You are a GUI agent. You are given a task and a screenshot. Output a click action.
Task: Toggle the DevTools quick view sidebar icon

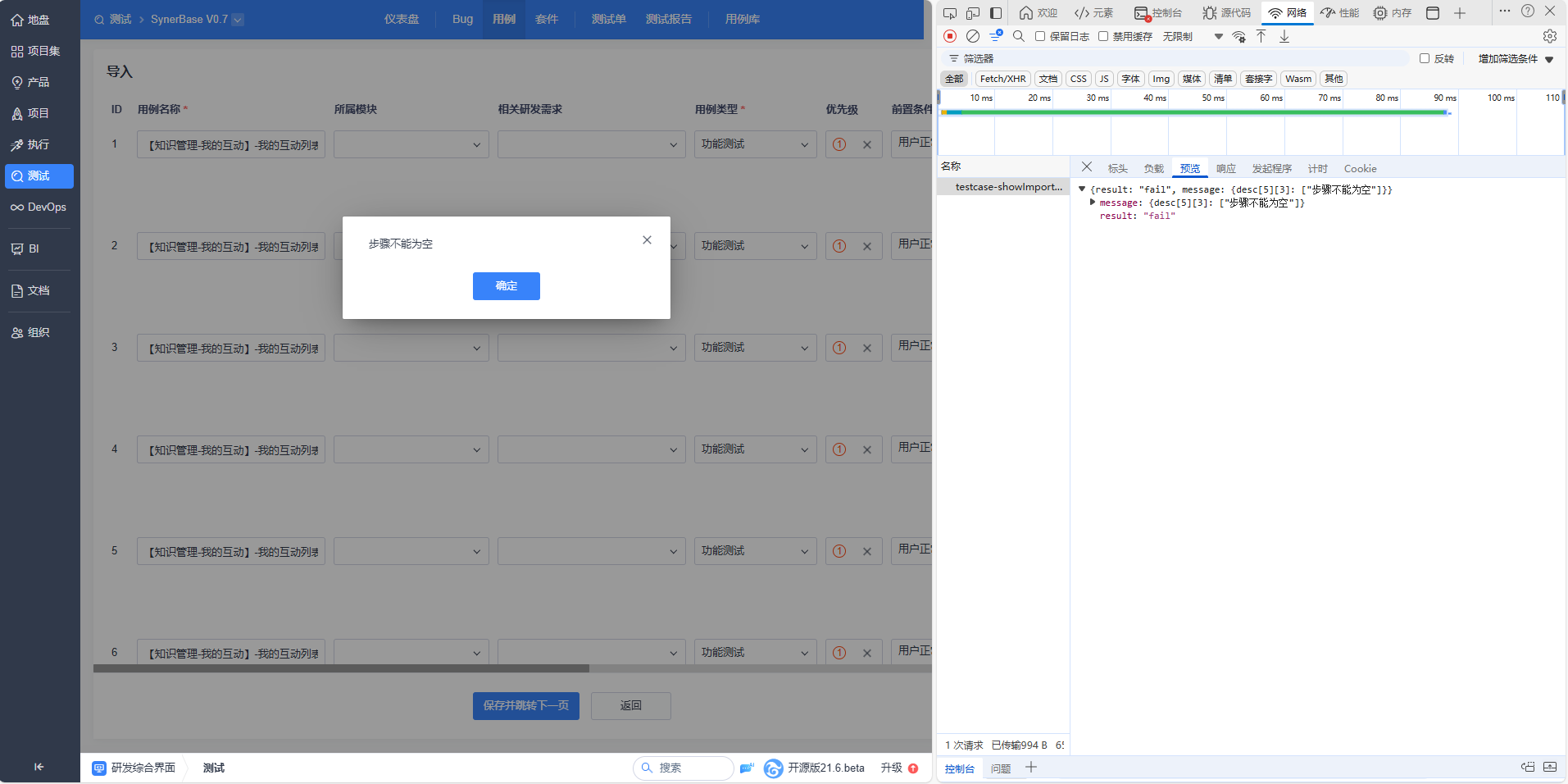996,13
